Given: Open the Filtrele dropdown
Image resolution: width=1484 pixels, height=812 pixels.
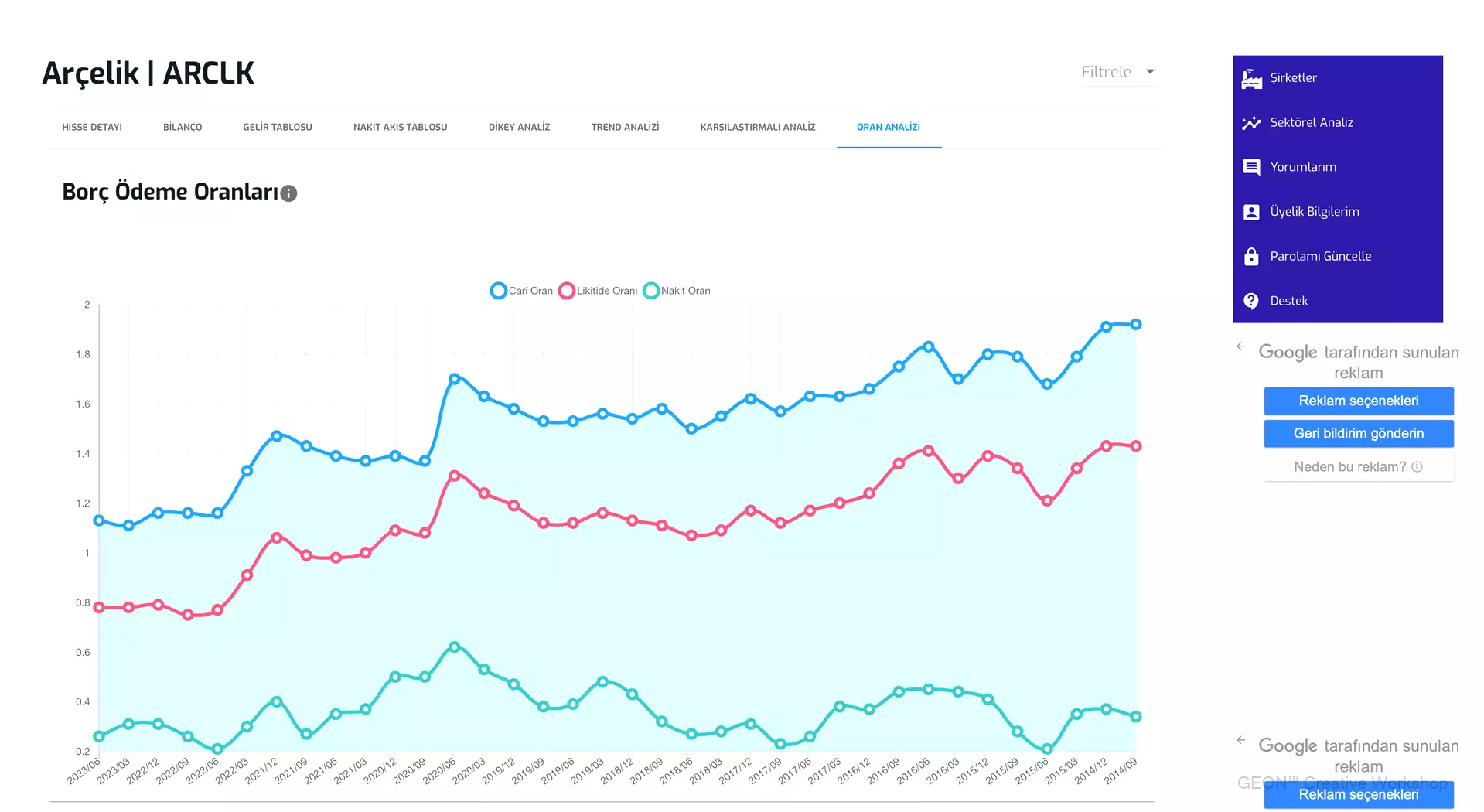Looking at the screenshot, I should pyautogui.click(x=1118, y=72).
